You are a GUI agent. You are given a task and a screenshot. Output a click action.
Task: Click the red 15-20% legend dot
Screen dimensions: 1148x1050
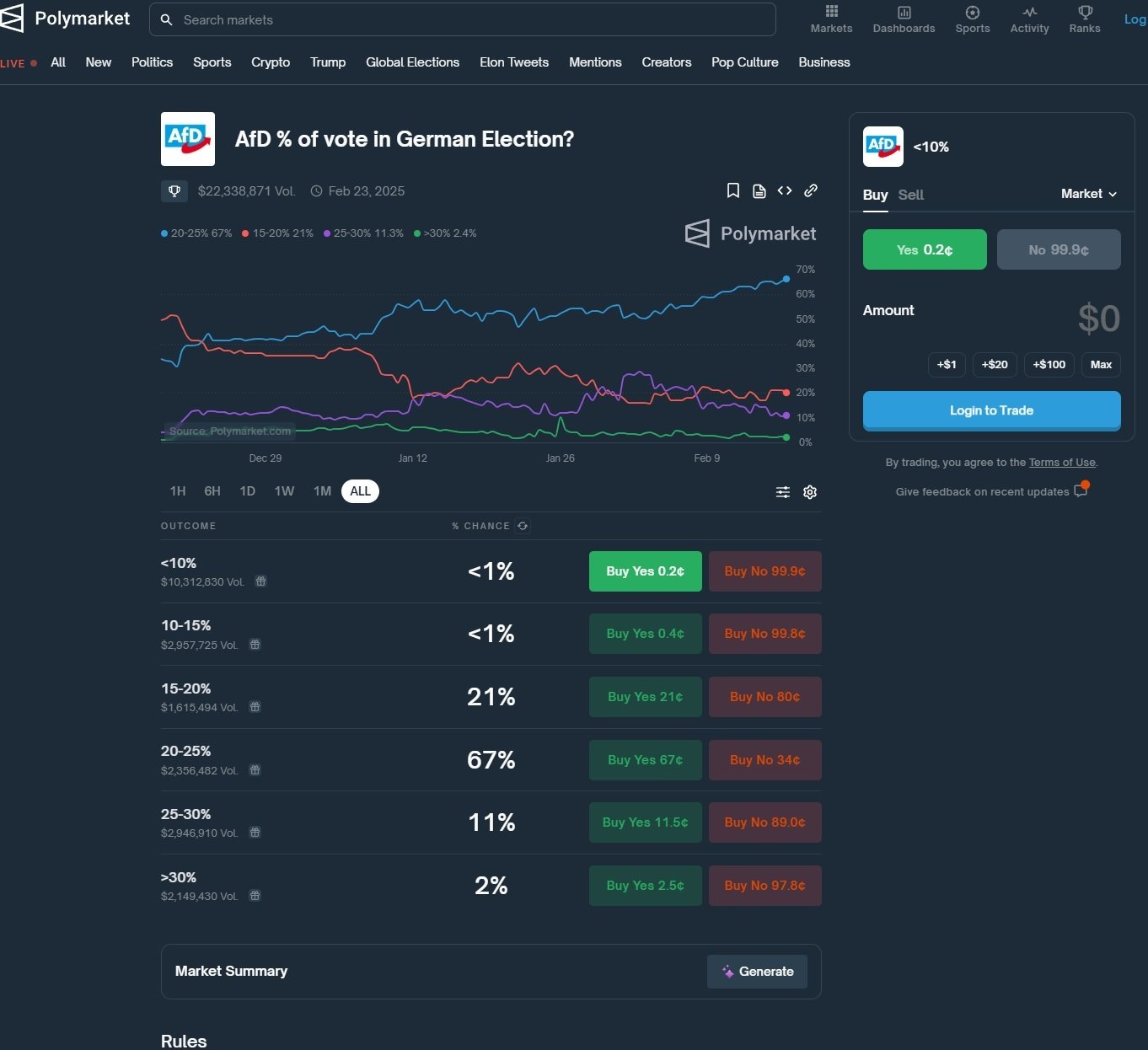coord(245,233)
